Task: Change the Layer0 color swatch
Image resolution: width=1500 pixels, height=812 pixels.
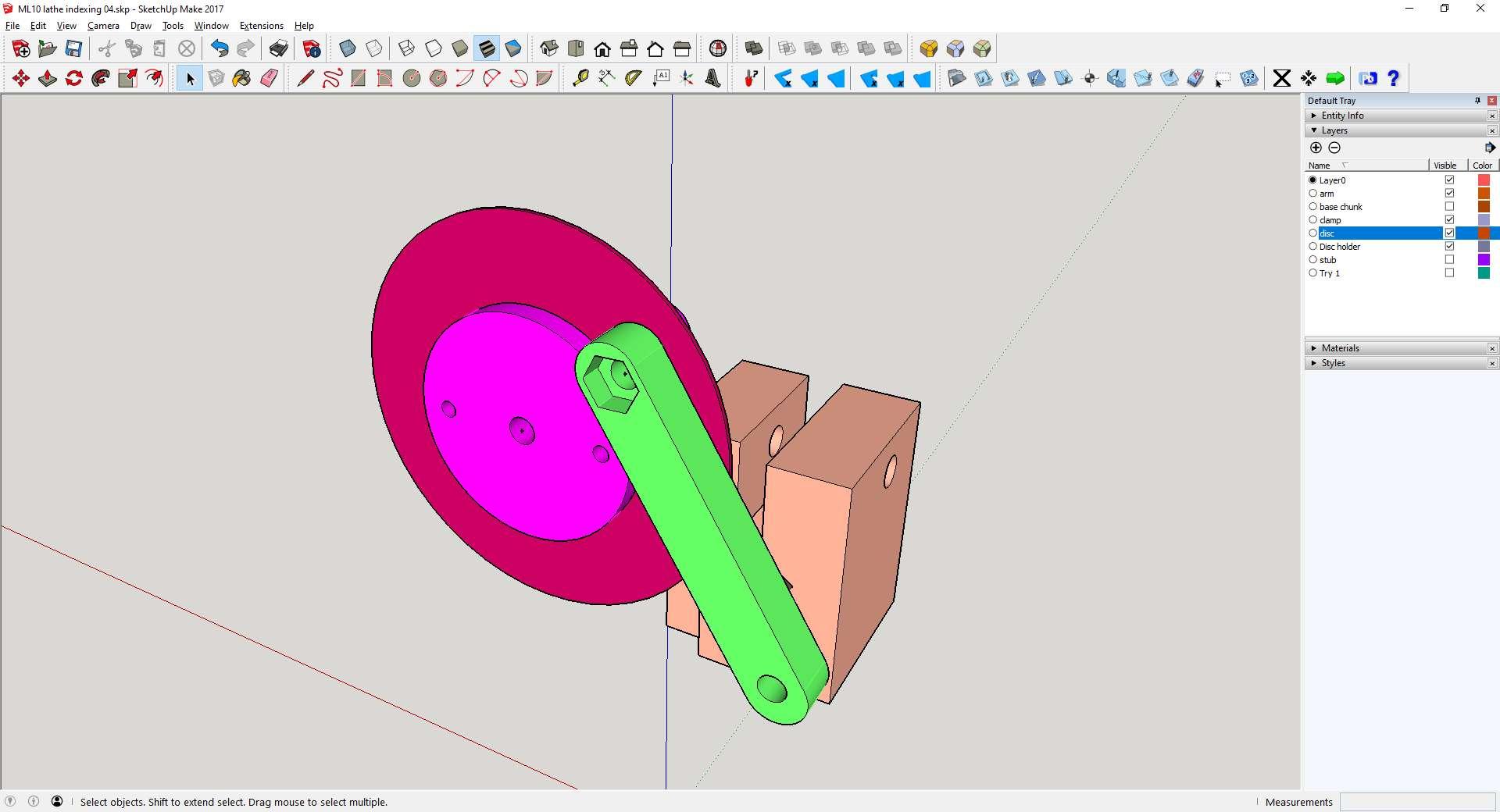Action: (1484, 180)
